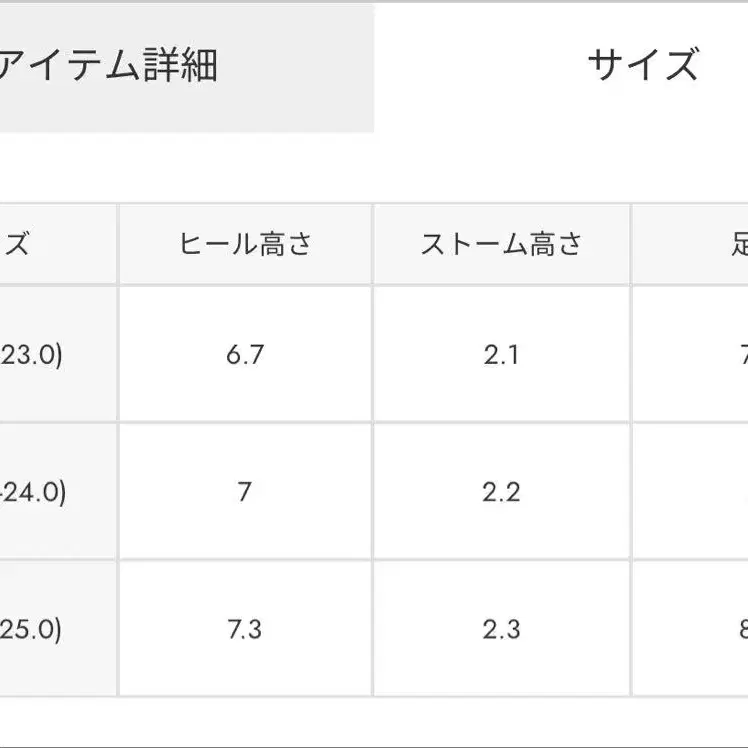The width and height of the screenshot is (748, 748).
Task: Select the 24.0) size row label
Action: pyautogui.click(x=34, y=492)
